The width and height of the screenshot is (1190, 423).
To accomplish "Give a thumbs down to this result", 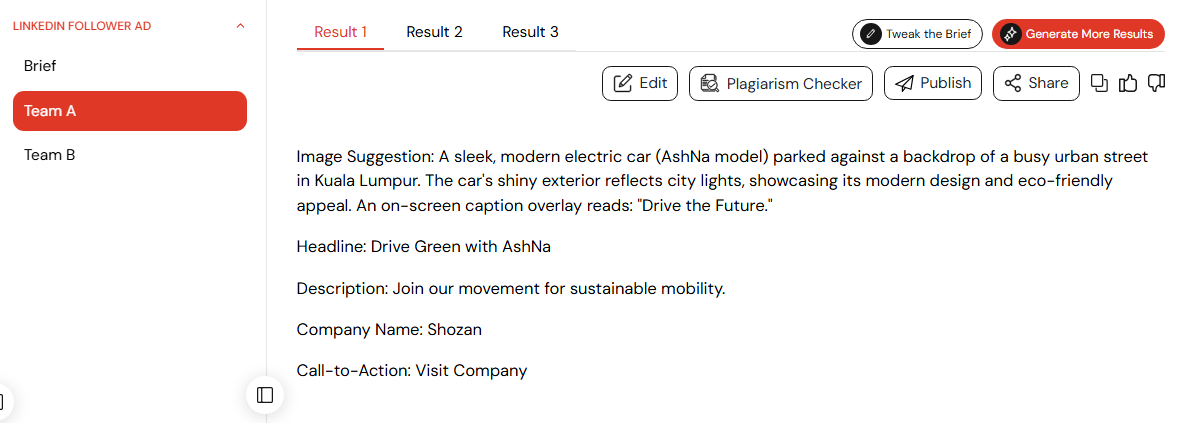I will coord(1156,84).
